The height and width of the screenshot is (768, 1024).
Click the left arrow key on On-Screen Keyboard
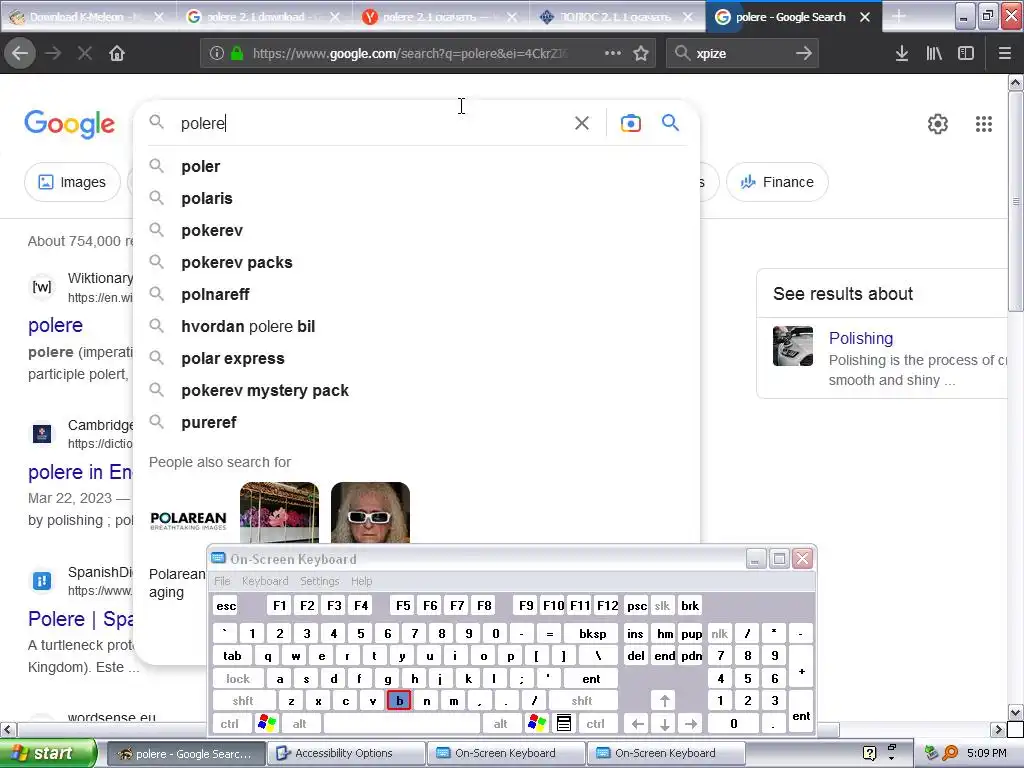(x=637, y=723)
